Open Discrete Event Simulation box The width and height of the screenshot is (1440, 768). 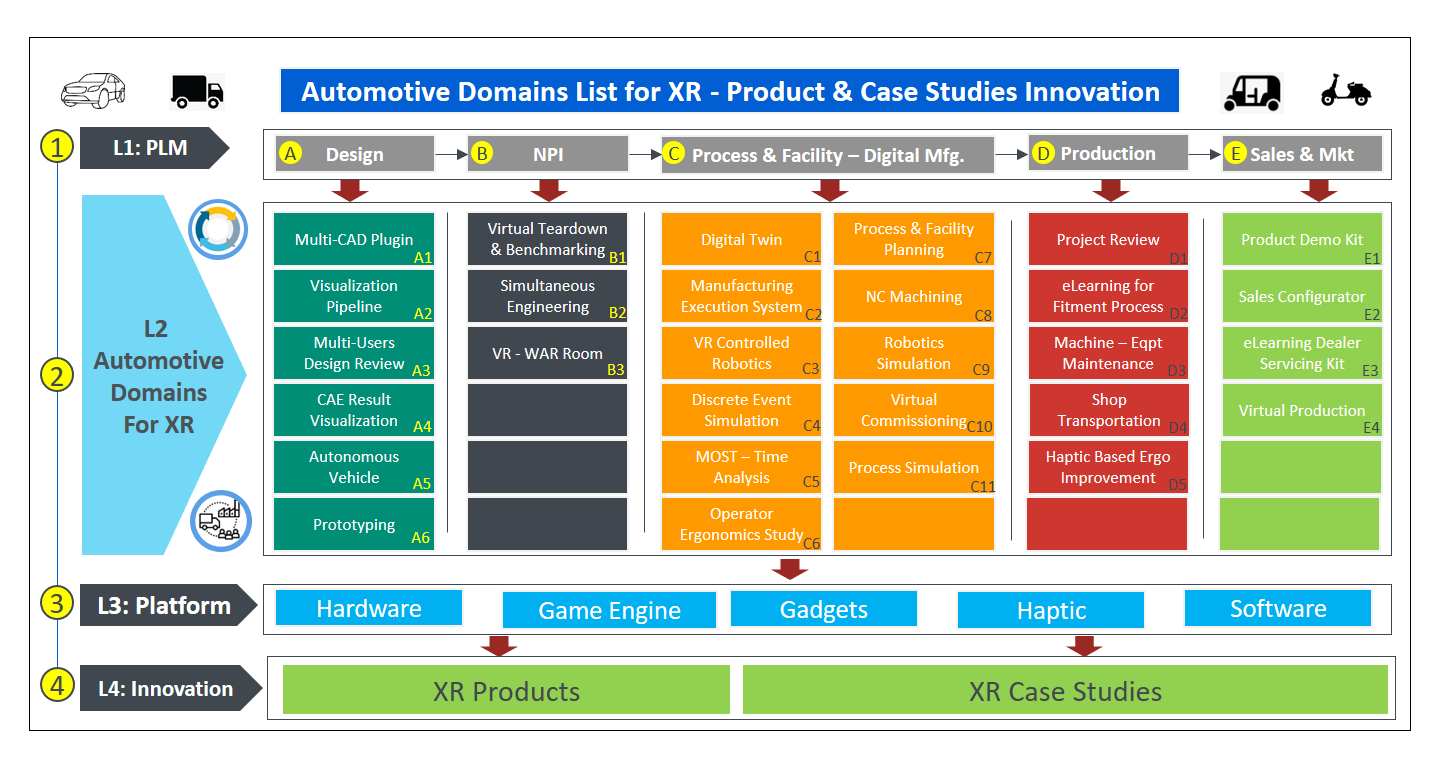(x=741, y=410)
